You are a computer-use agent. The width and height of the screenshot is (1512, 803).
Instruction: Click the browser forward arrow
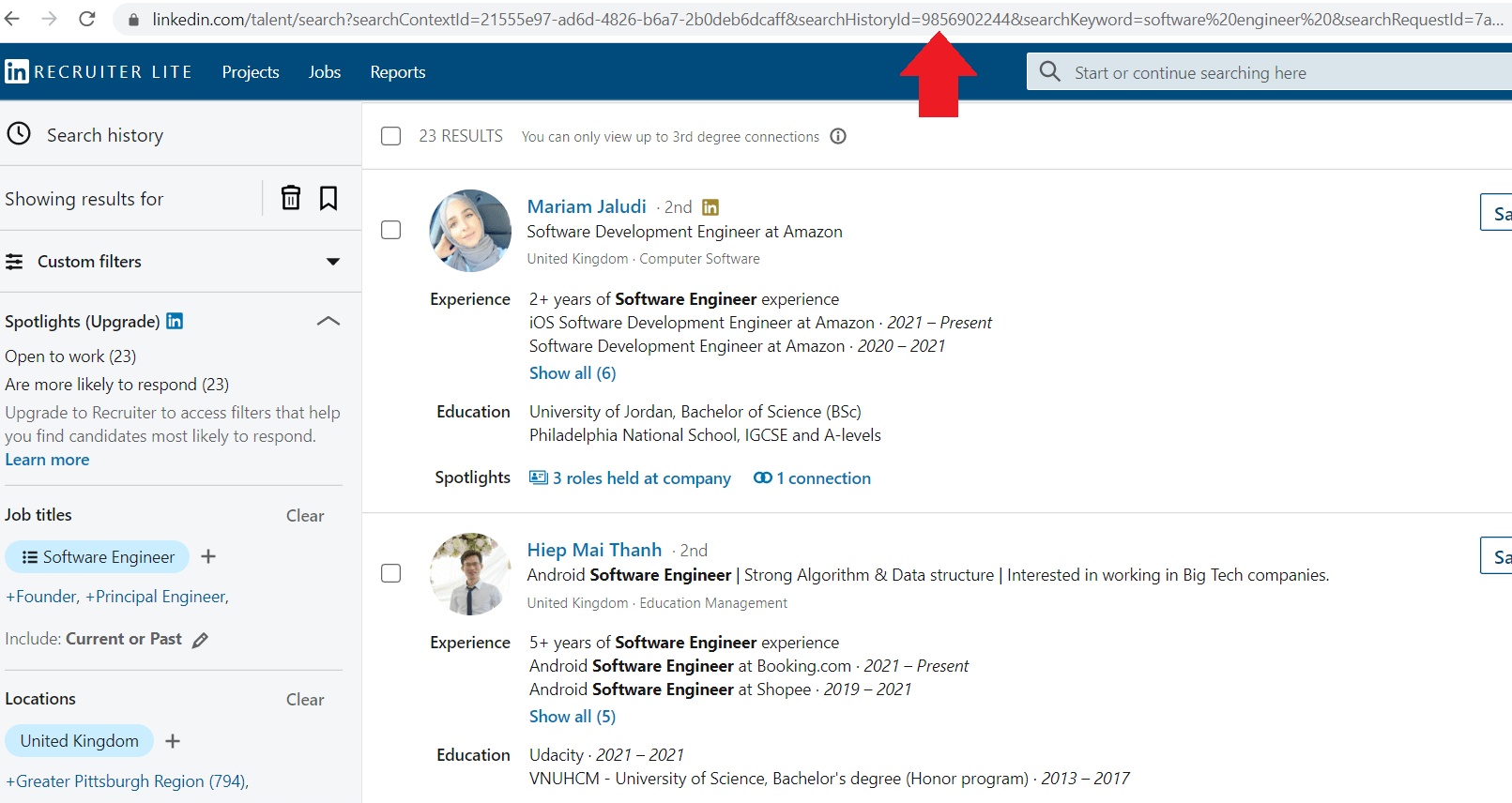50,19
